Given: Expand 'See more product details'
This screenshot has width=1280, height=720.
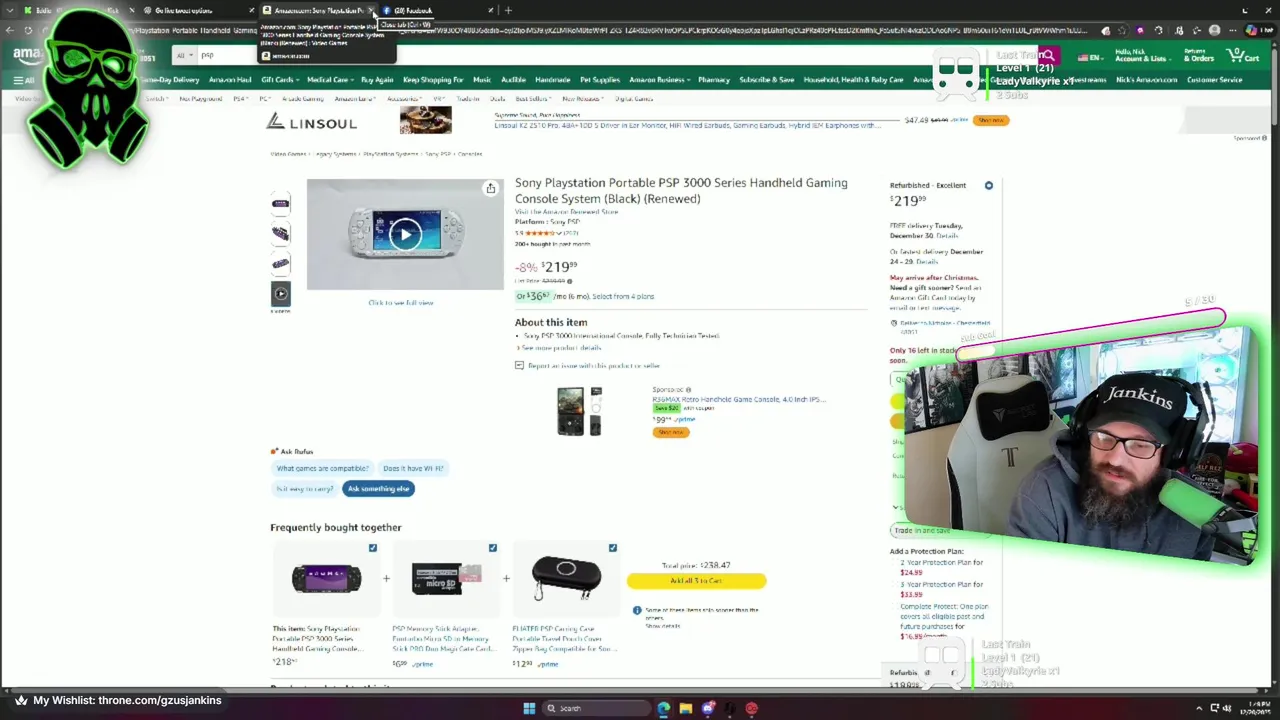Looking at the screenshot, I should (562, 348).
